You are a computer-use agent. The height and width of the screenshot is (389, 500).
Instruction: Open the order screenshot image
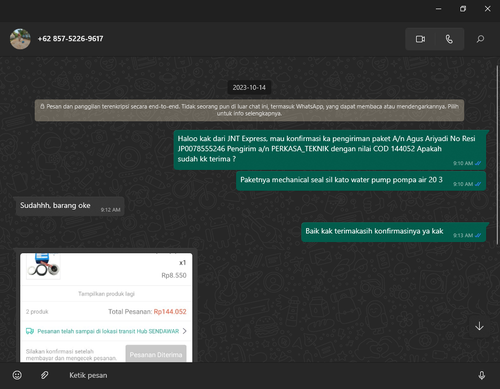[106, 307]
